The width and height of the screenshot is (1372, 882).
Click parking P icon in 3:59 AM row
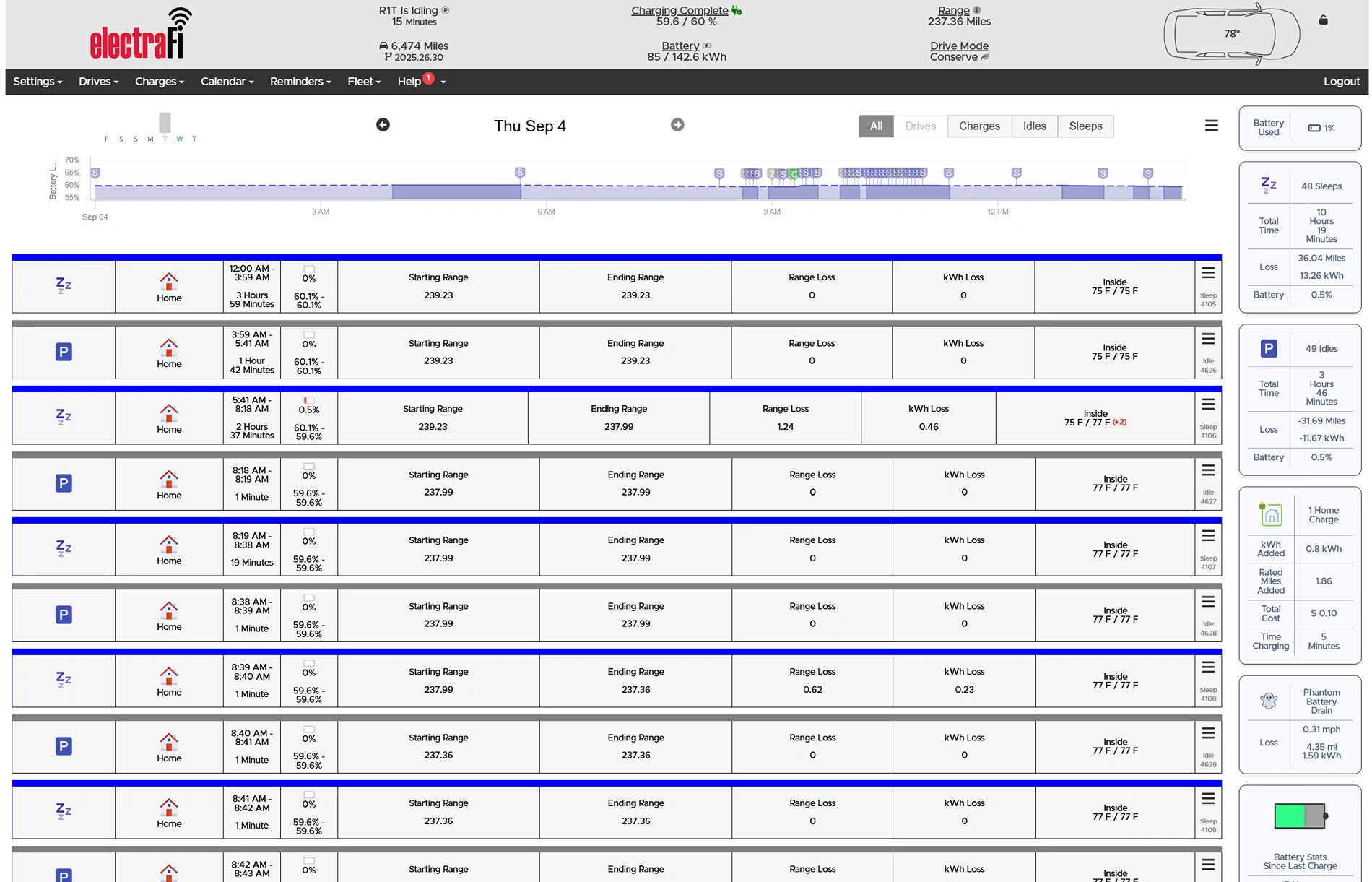(x=64, y=352)
